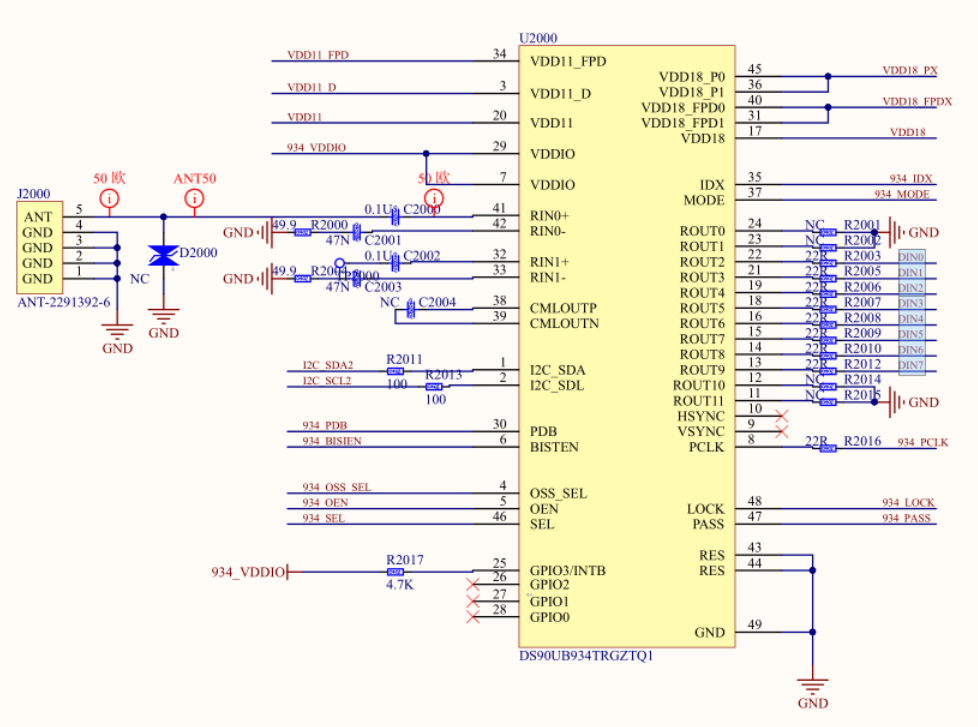Viewport: 978px width, 727px height.
Task: Click the VDD18_FPD0 pin name
Action: point(683,108)
